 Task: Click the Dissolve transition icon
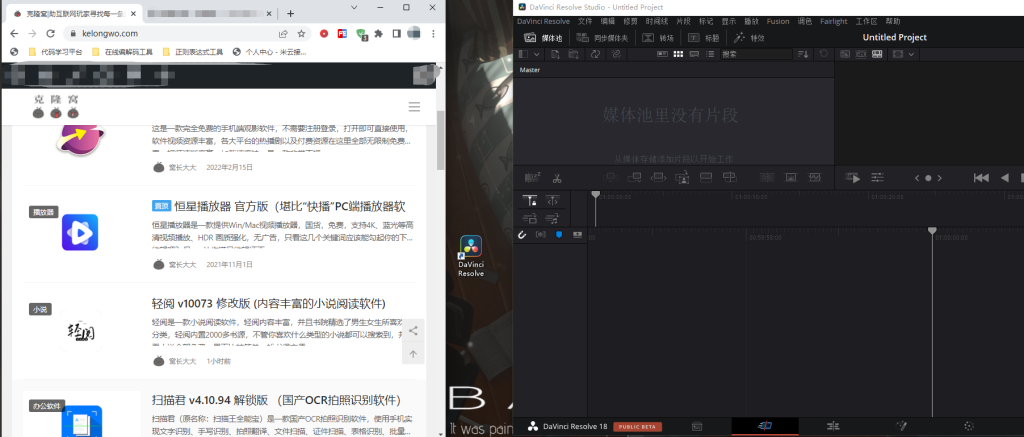click(x=791, y=178)
